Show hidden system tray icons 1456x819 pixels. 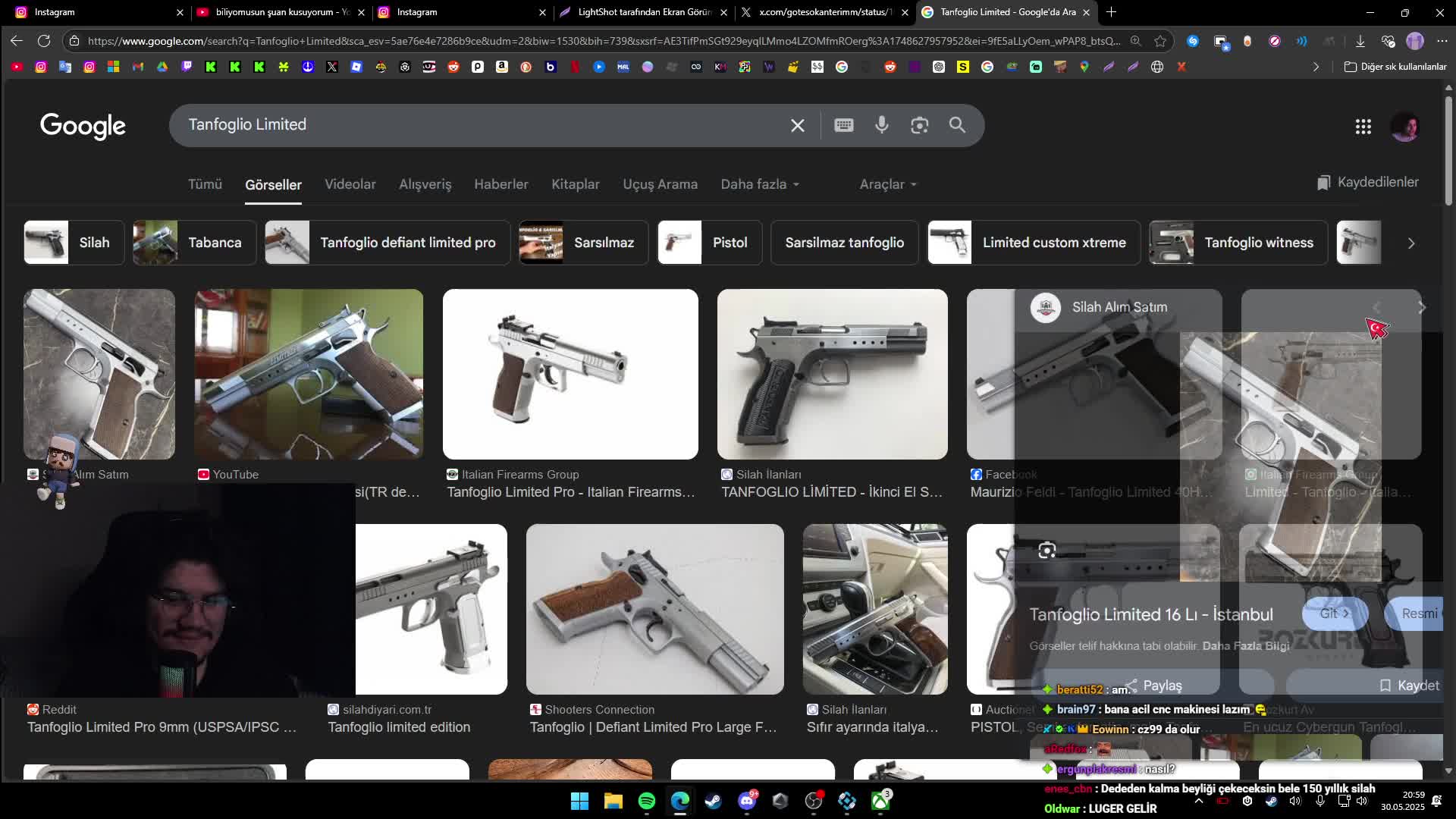(x=1198, y=801)
